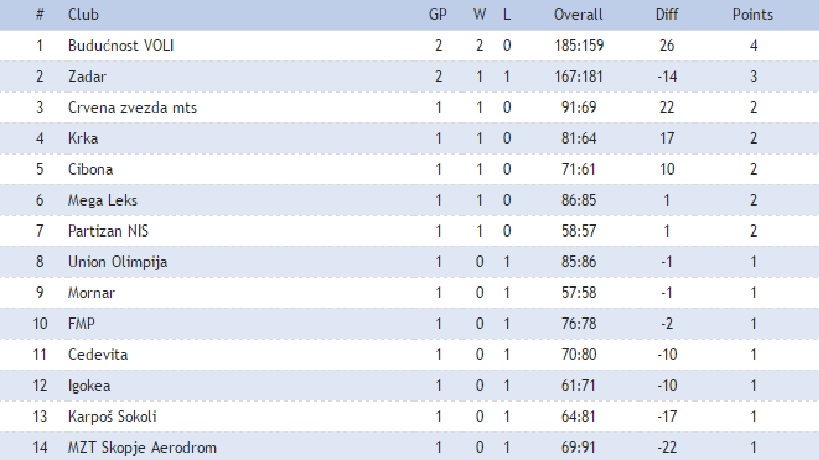Viewport: 819px width, 460px height.
Task: Sort standings by GP column header
Action: point(437,15)
